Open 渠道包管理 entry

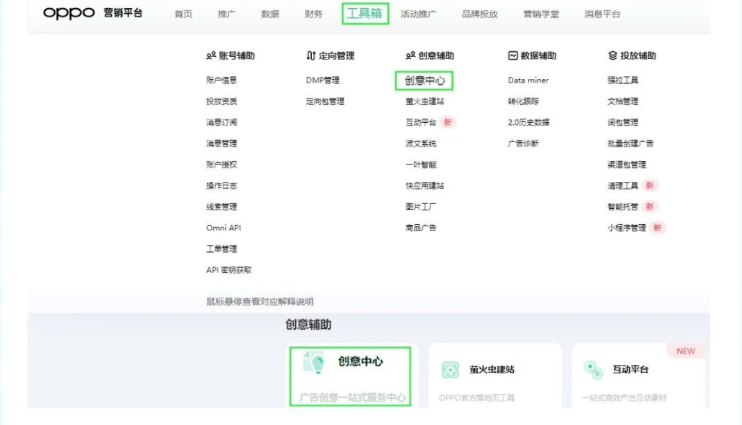tap(627, 165)
